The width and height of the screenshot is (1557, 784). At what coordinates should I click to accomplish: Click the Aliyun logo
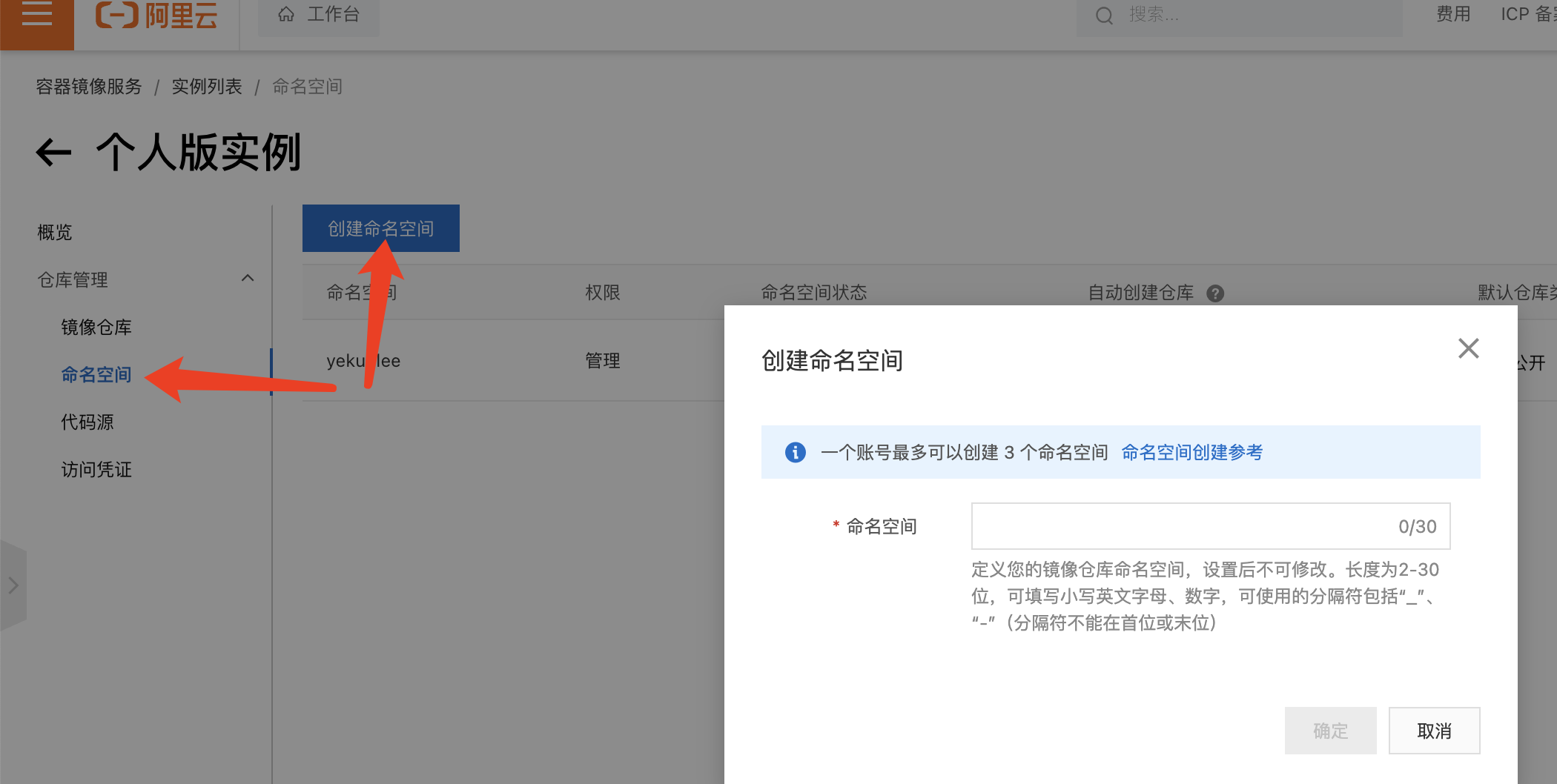point(156,15)
